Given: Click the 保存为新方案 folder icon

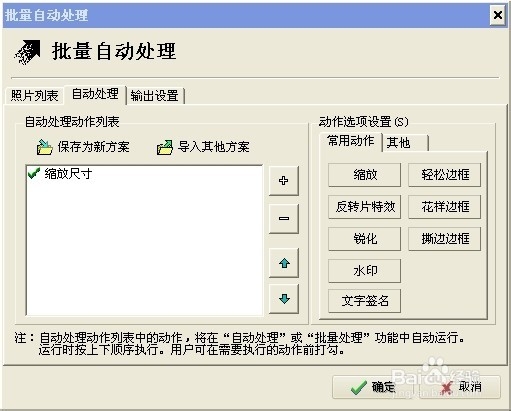Looking at the screenshot, I should click(x=44, y=147).
